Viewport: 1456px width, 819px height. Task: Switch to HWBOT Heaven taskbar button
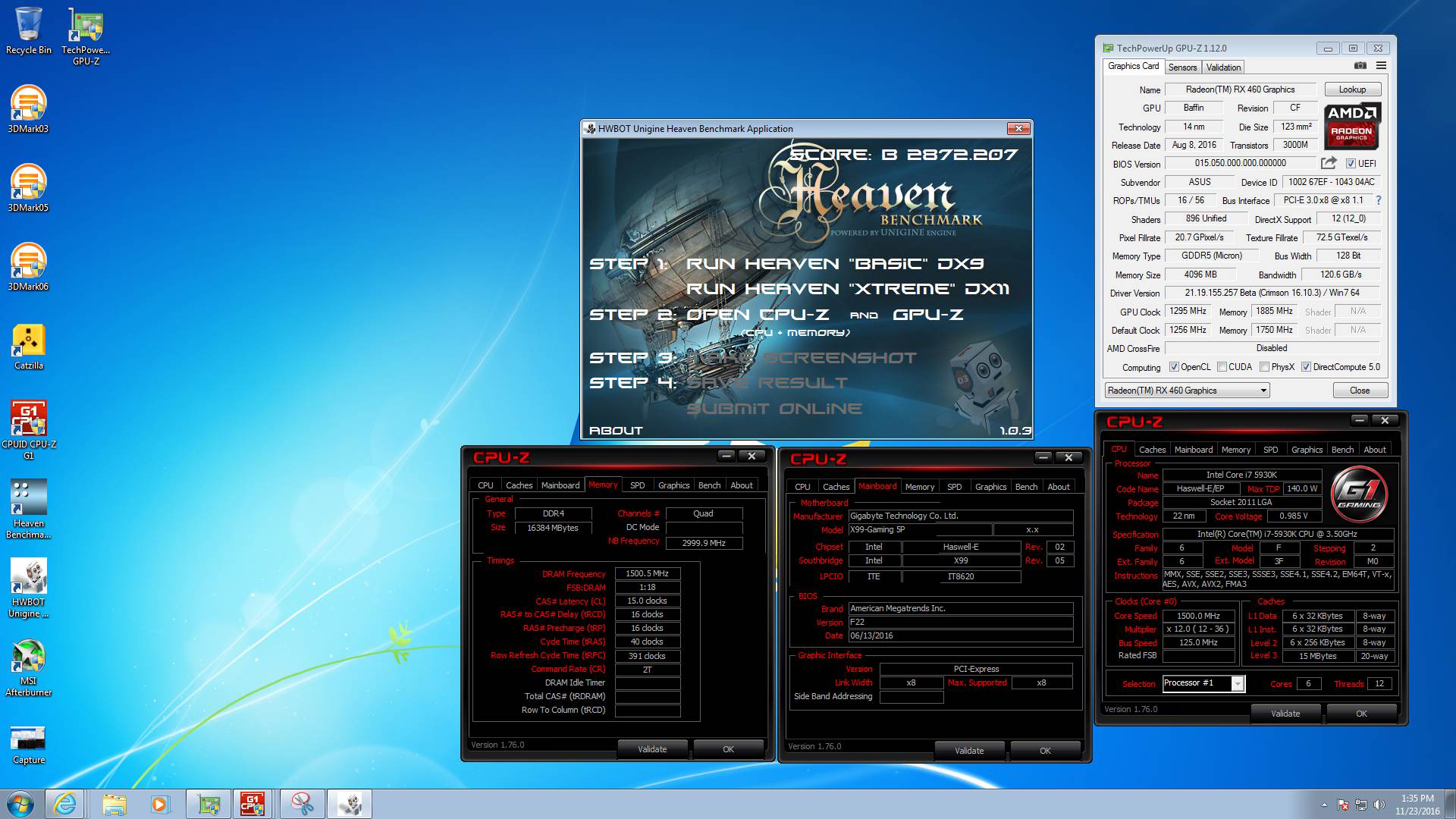[350, 804]
